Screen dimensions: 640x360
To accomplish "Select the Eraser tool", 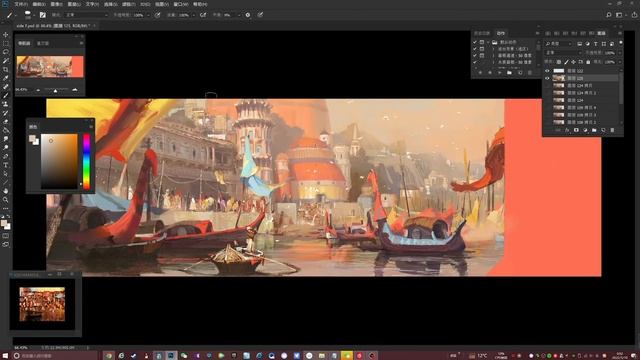I will coord(6,121).
